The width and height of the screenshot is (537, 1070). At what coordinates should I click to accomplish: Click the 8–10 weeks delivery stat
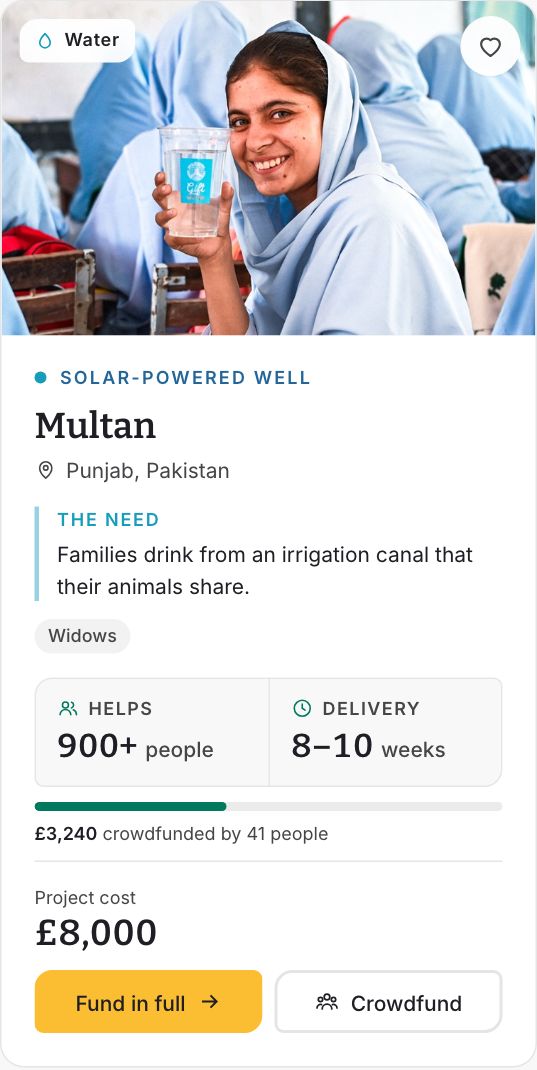[368, 746]
